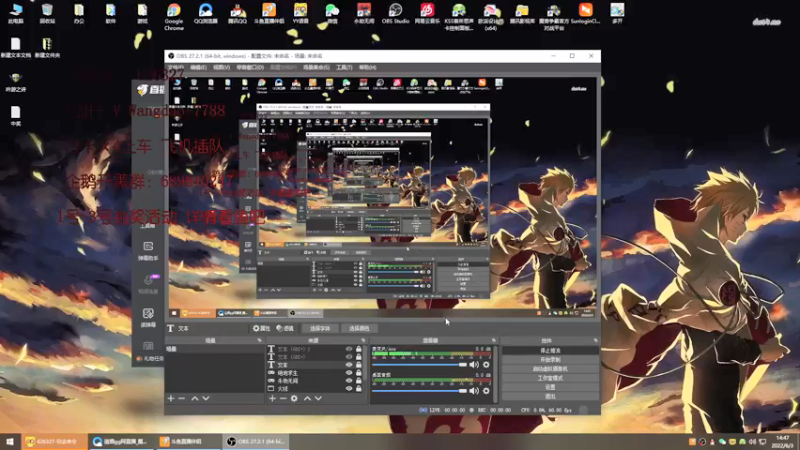Image resolution: width=800 pixels, height=450 pixels.
Task: Toggle the lock on the 绝地求生 source
Action: [x=359, y=373]
